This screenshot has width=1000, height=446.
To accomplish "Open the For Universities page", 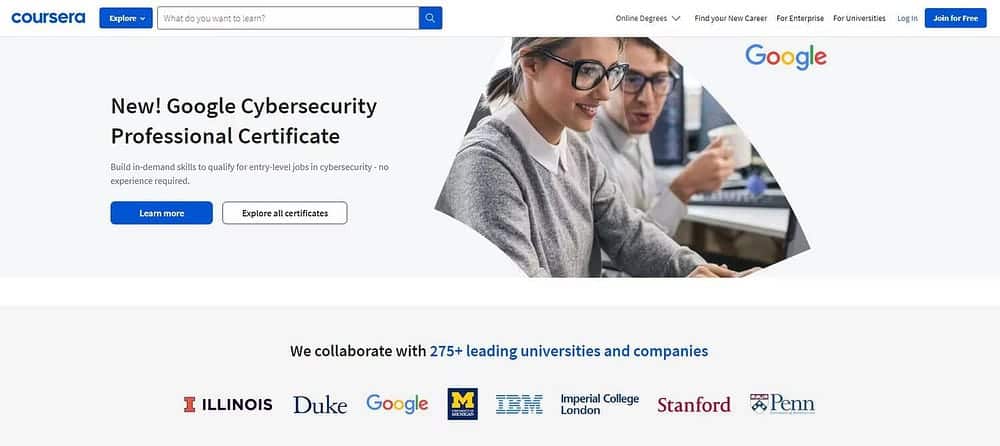I will click(859, 18).
